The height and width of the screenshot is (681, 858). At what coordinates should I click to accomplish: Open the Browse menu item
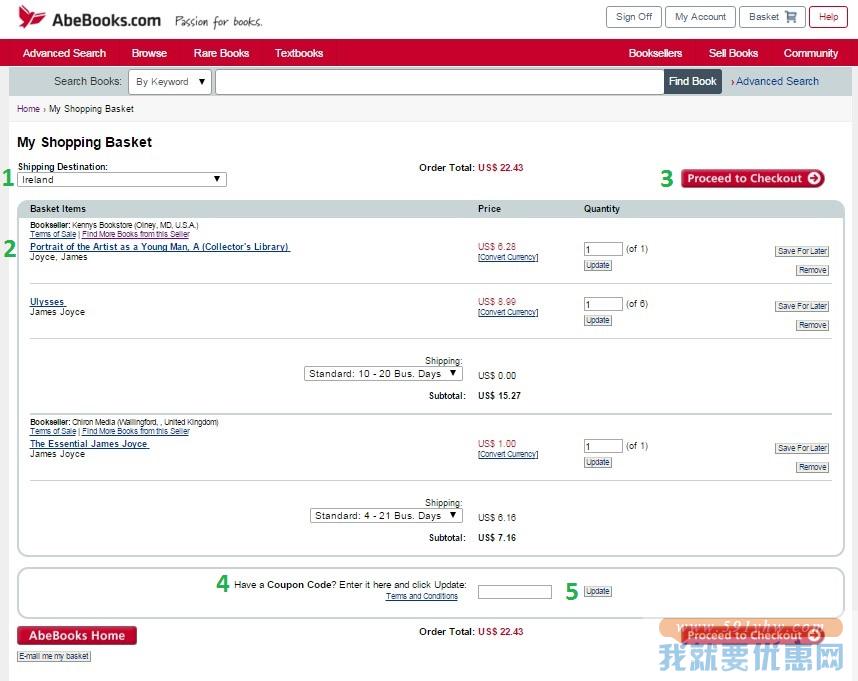point(149,53)
